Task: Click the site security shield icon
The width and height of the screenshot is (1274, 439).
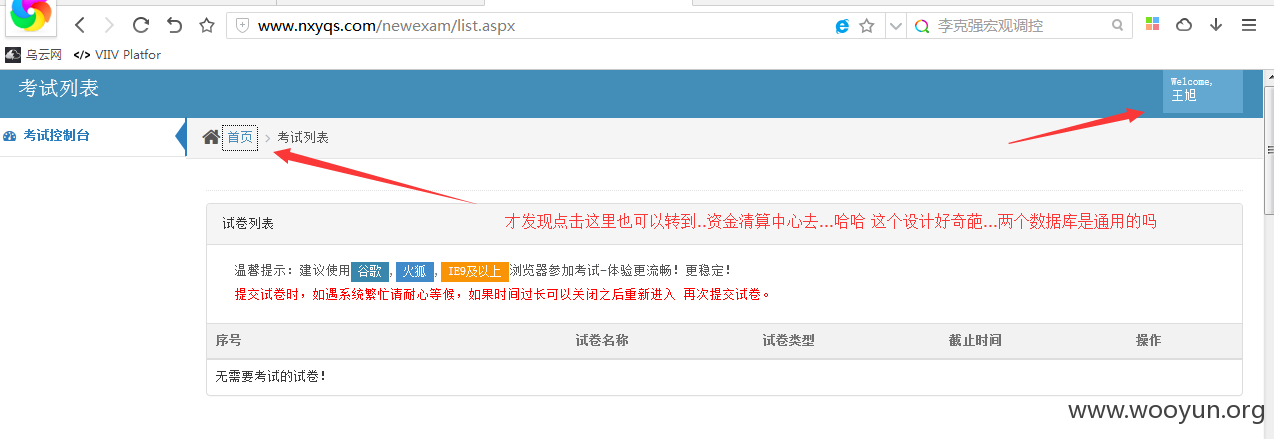Action: pos(242,26)
